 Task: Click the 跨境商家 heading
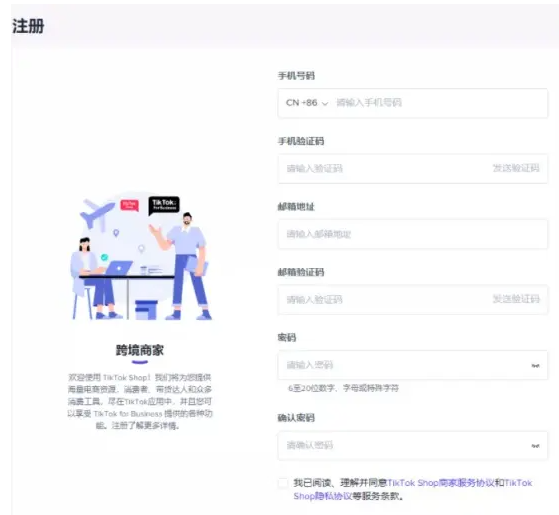coord(140,350)
